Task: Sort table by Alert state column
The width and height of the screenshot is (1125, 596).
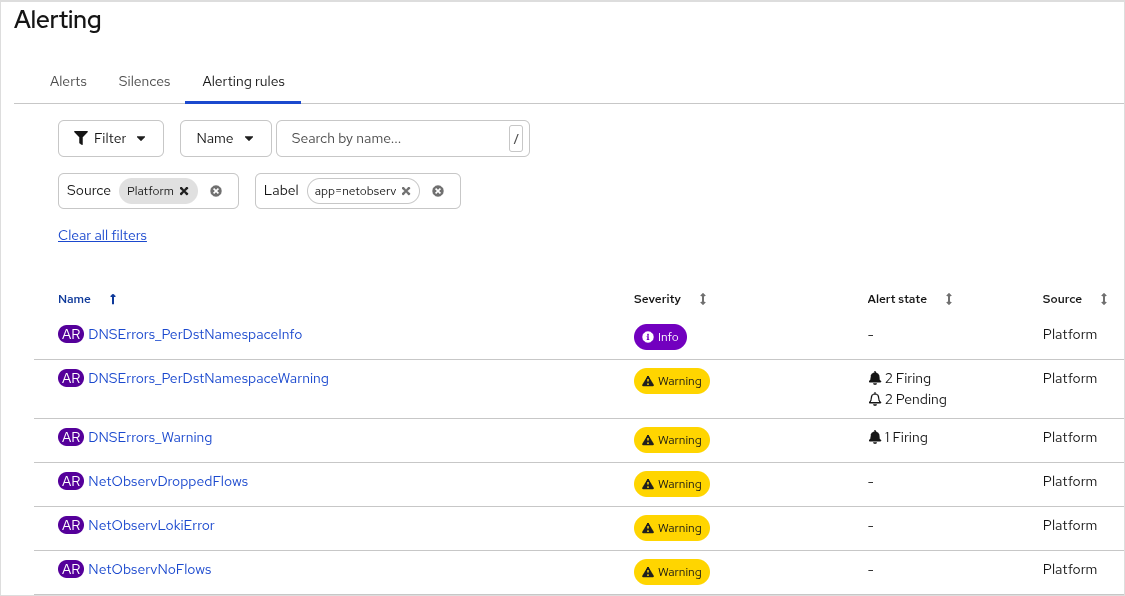Action: point(949,299)
